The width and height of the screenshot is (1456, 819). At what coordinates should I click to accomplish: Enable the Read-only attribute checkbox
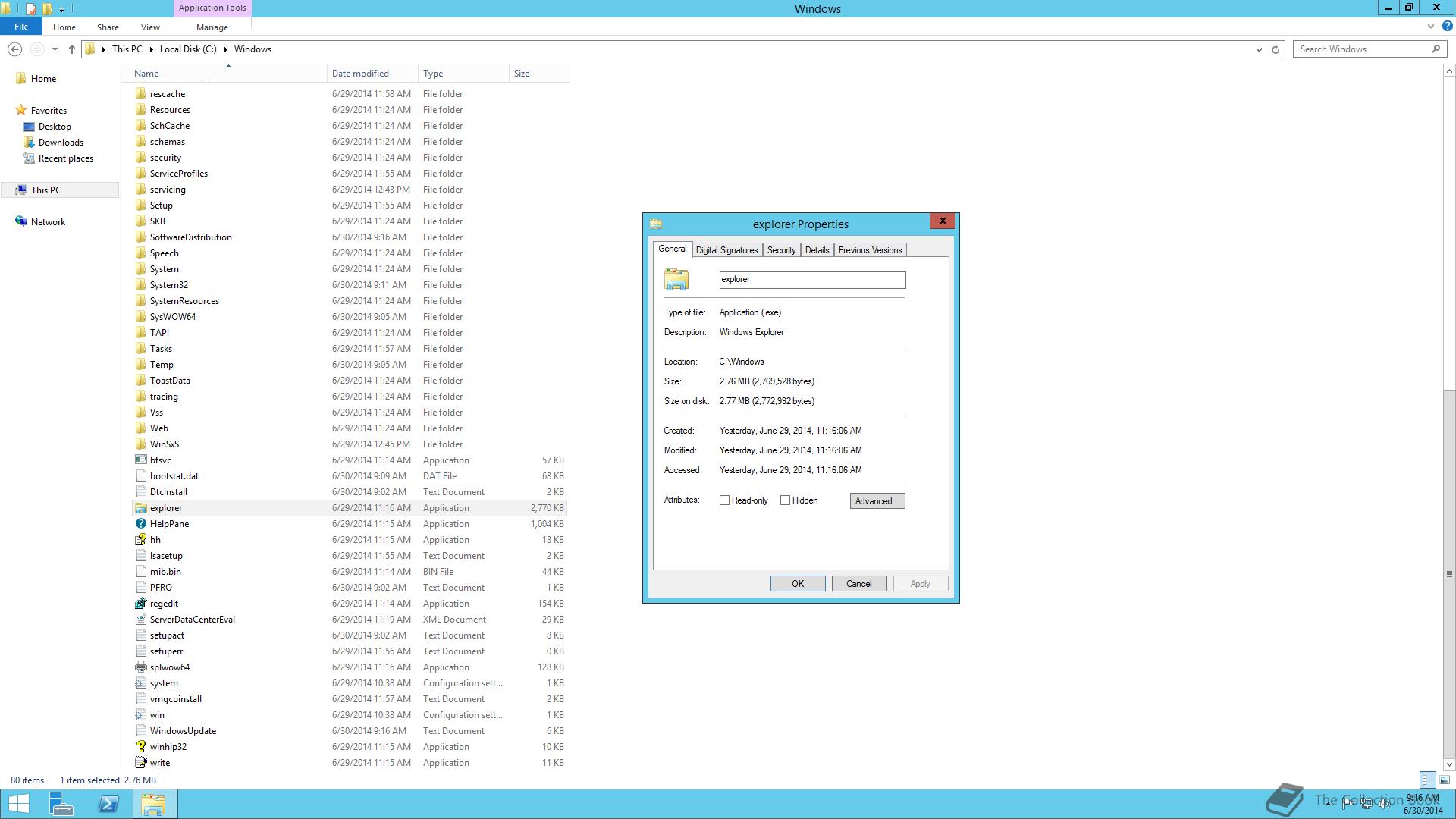(724, 500)
